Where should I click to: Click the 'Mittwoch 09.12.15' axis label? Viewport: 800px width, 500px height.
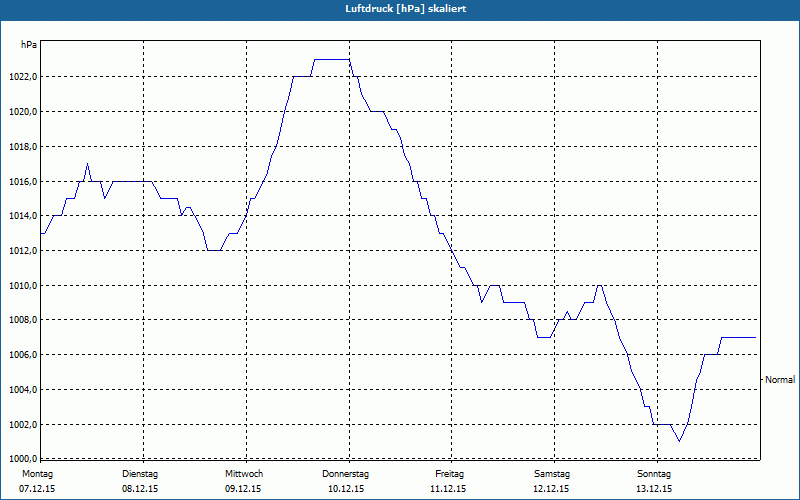pyautogui.click(x=243, y=481)
